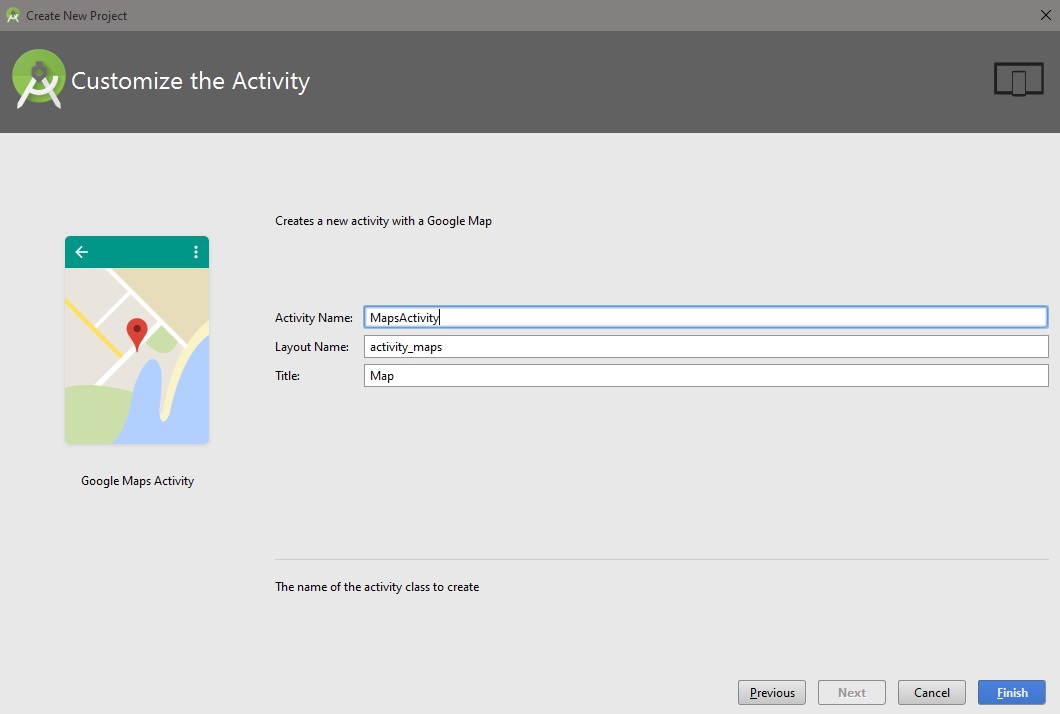Focus the Layout Name input field
Viewport: 1060px width, 714px height.
click(x=706, y=347)
